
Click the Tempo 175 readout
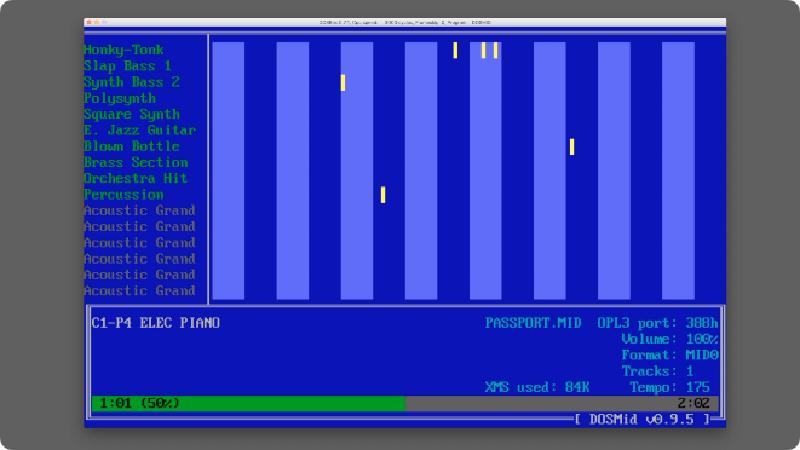point(670,387)
